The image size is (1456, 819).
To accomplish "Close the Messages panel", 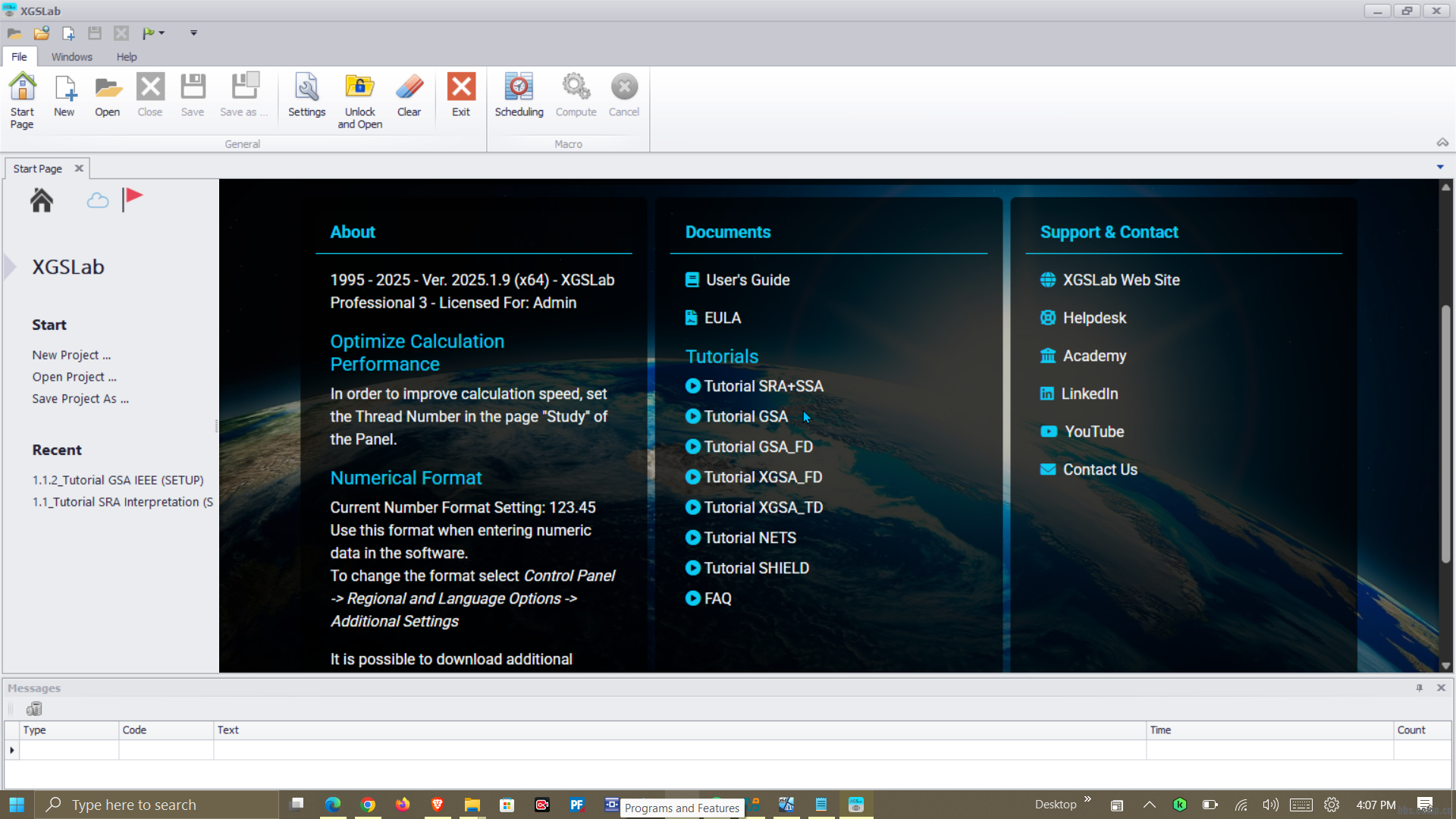I will 1442,688.
